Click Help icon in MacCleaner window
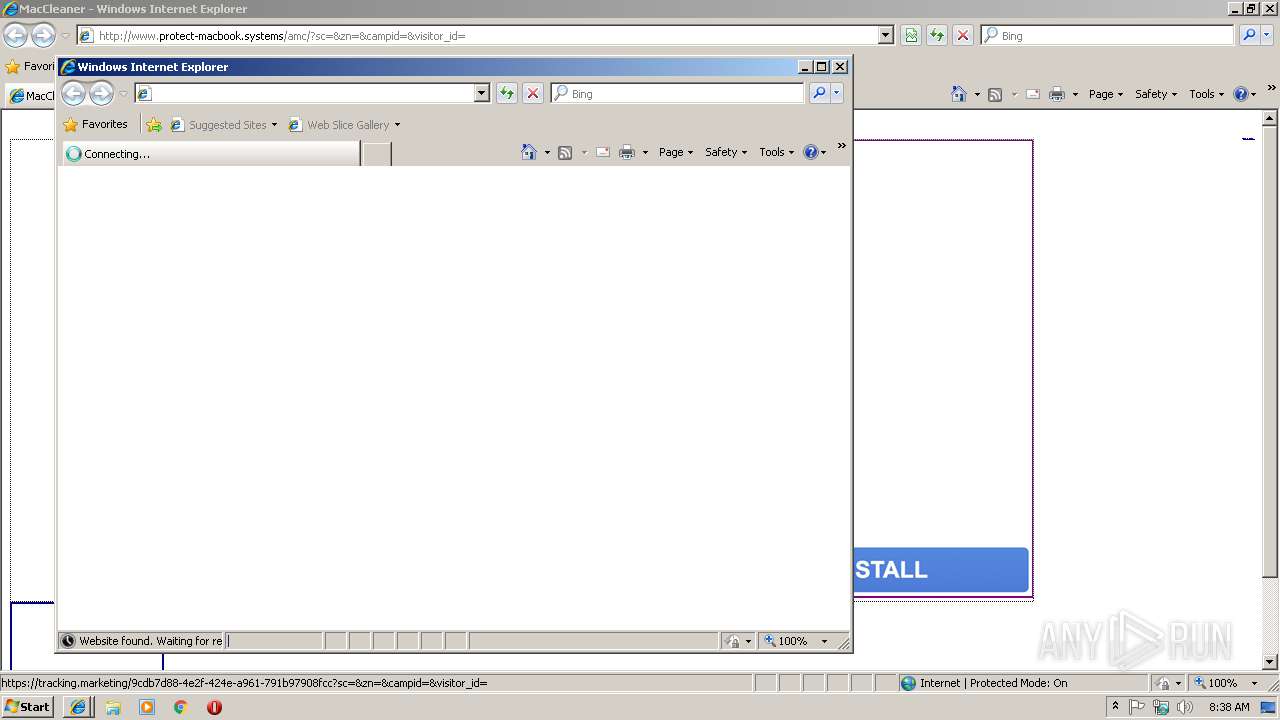Viewport: 1280px width, 720px height. 1241,94
